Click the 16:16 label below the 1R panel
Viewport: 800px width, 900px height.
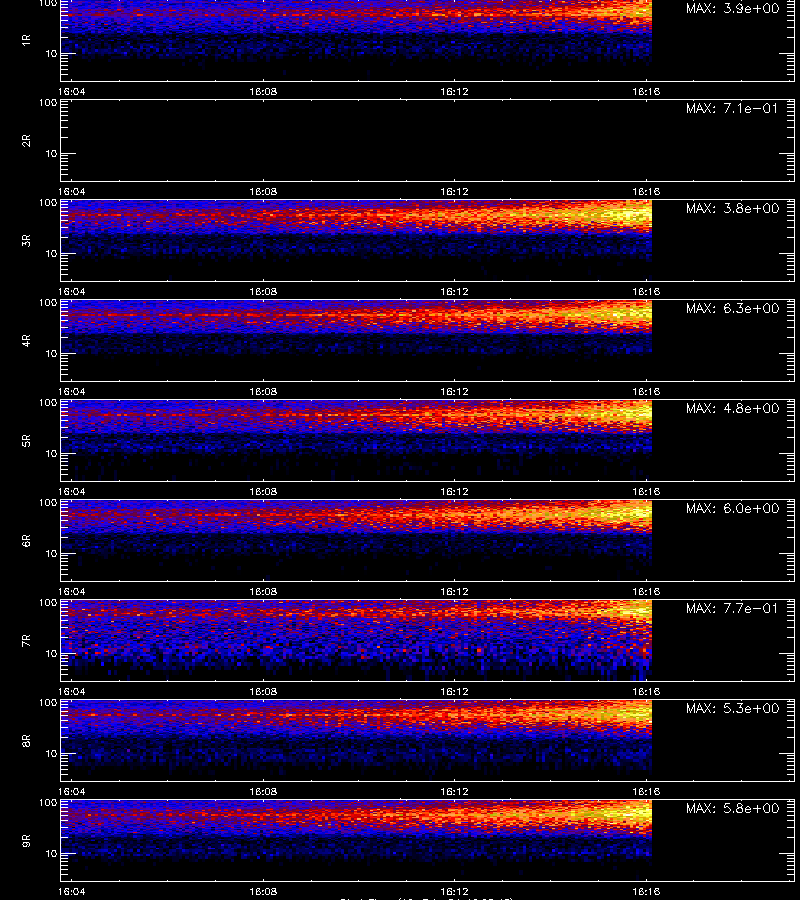point(646,91)
